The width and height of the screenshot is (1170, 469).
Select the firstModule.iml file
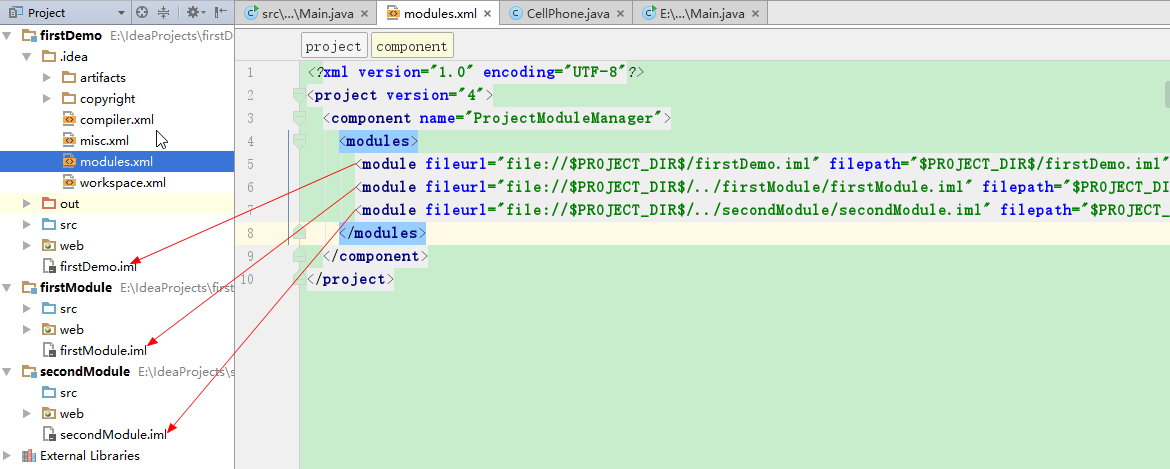104,350
